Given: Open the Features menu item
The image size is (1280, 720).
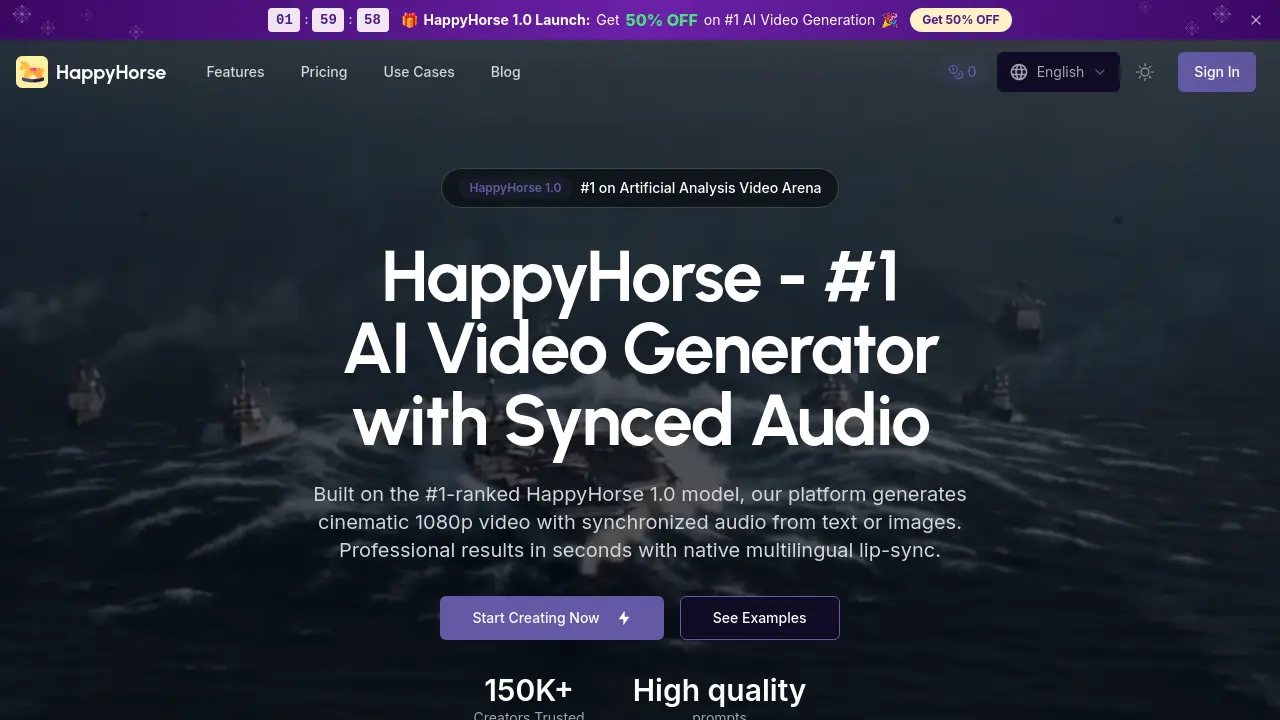Looking at the screenshot, I should tap(235, 72).
